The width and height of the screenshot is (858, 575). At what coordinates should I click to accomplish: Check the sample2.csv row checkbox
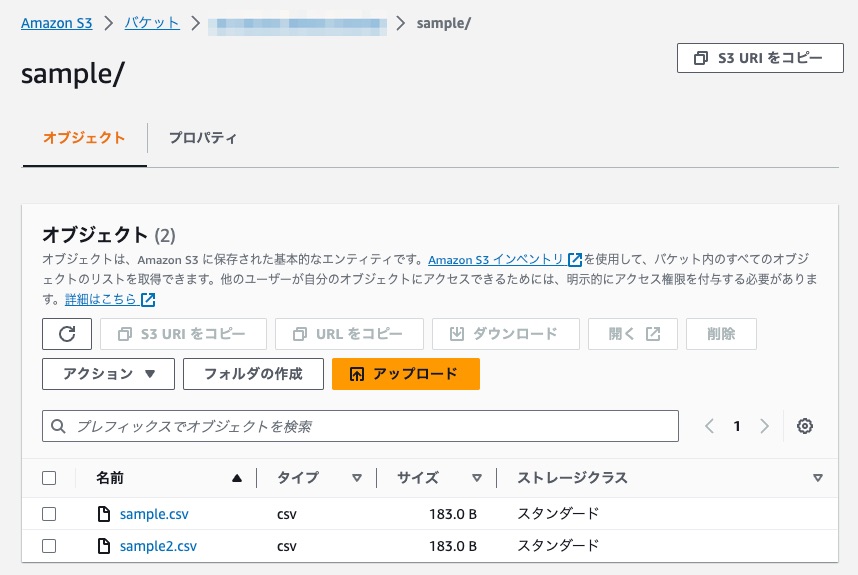[49, 545]
